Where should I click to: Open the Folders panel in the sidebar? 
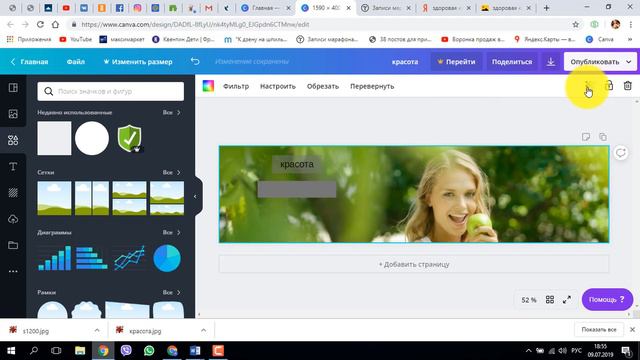(13, 245)
